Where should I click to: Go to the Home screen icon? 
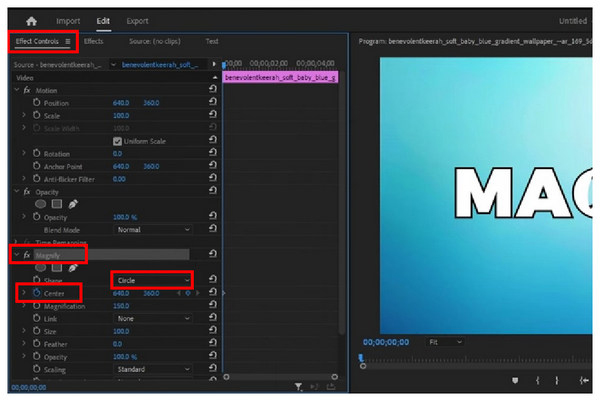pyautogui.click(x=31, y=20)
